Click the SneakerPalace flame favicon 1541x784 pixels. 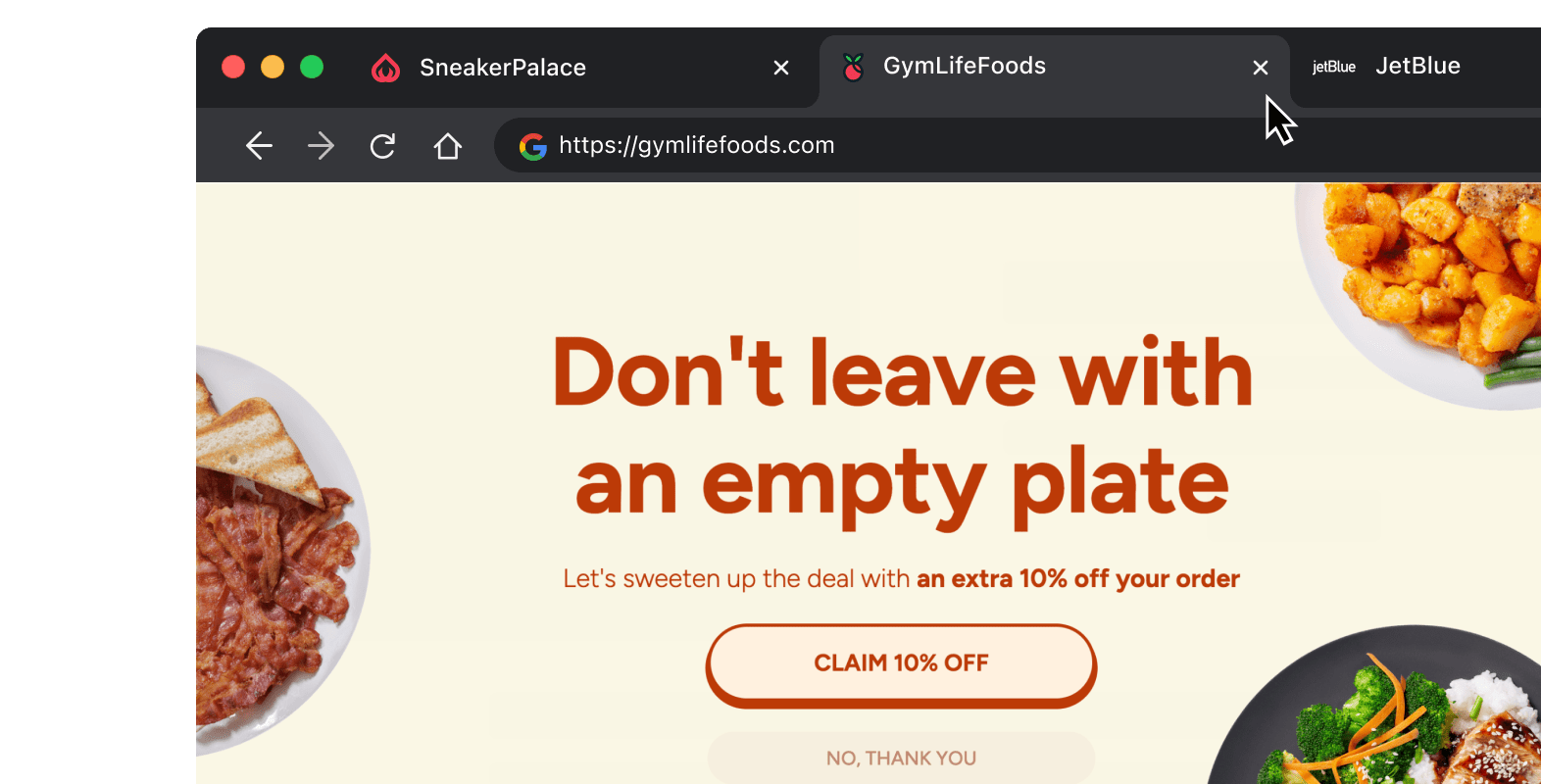point(386,68)
